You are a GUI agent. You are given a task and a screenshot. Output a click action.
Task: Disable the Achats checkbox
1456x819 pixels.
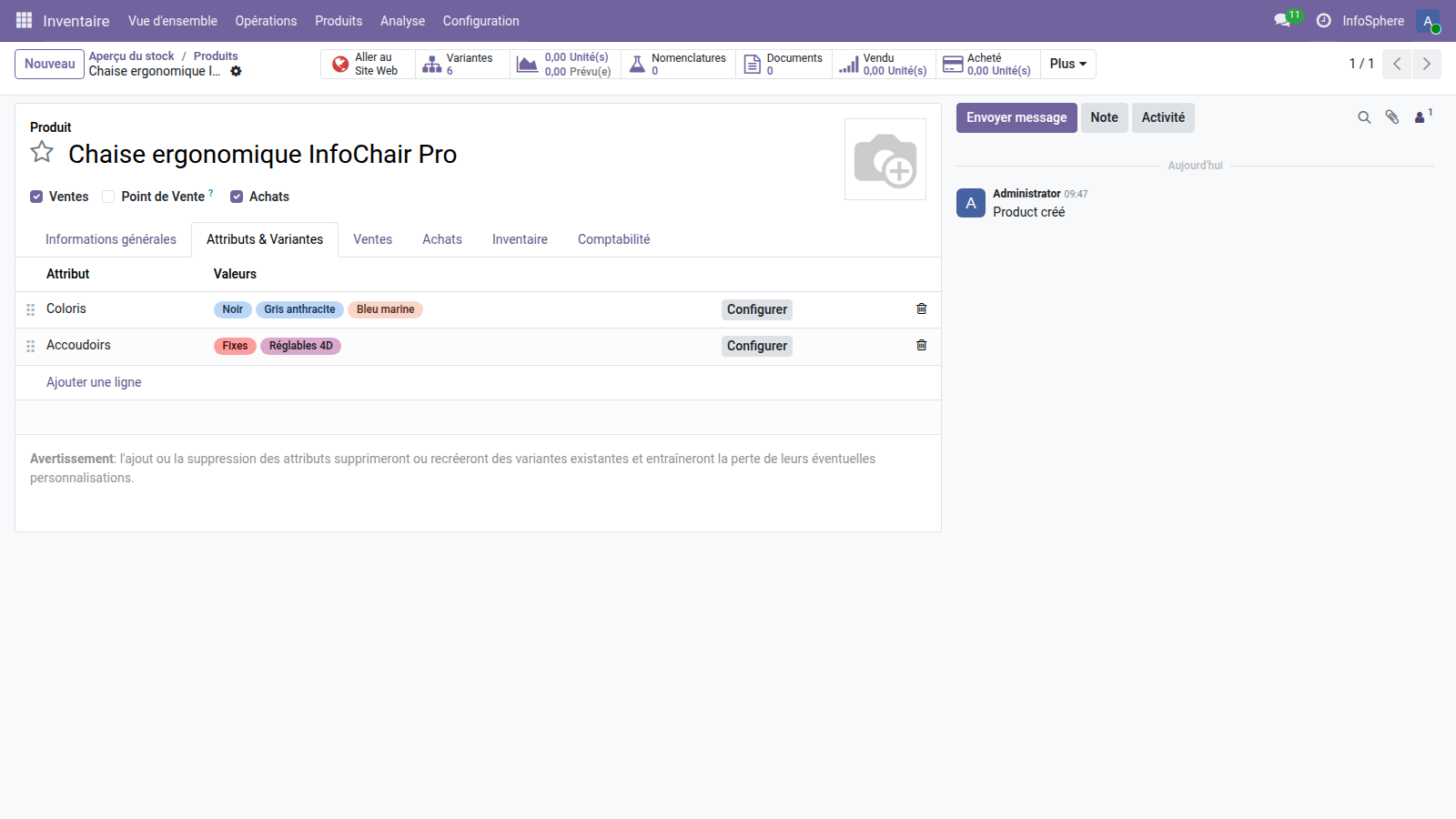(x=237, y=197)
